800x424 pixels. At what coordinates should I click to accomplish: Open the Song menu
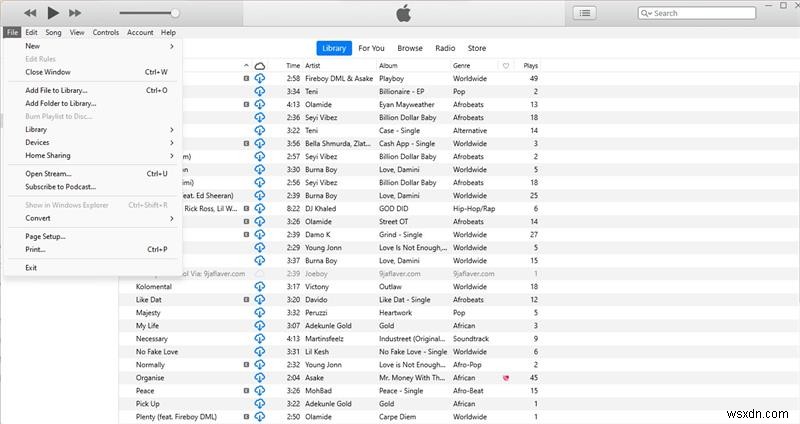point(53,32)
